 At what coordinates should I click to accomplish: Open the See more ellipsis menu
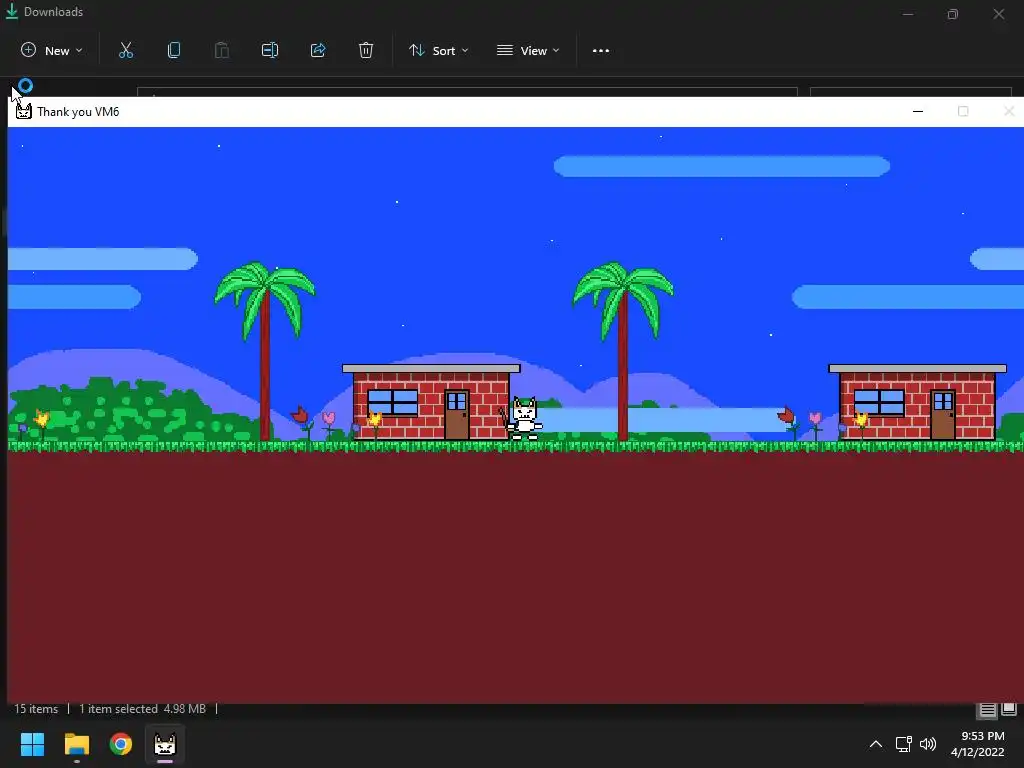(601, 50)
